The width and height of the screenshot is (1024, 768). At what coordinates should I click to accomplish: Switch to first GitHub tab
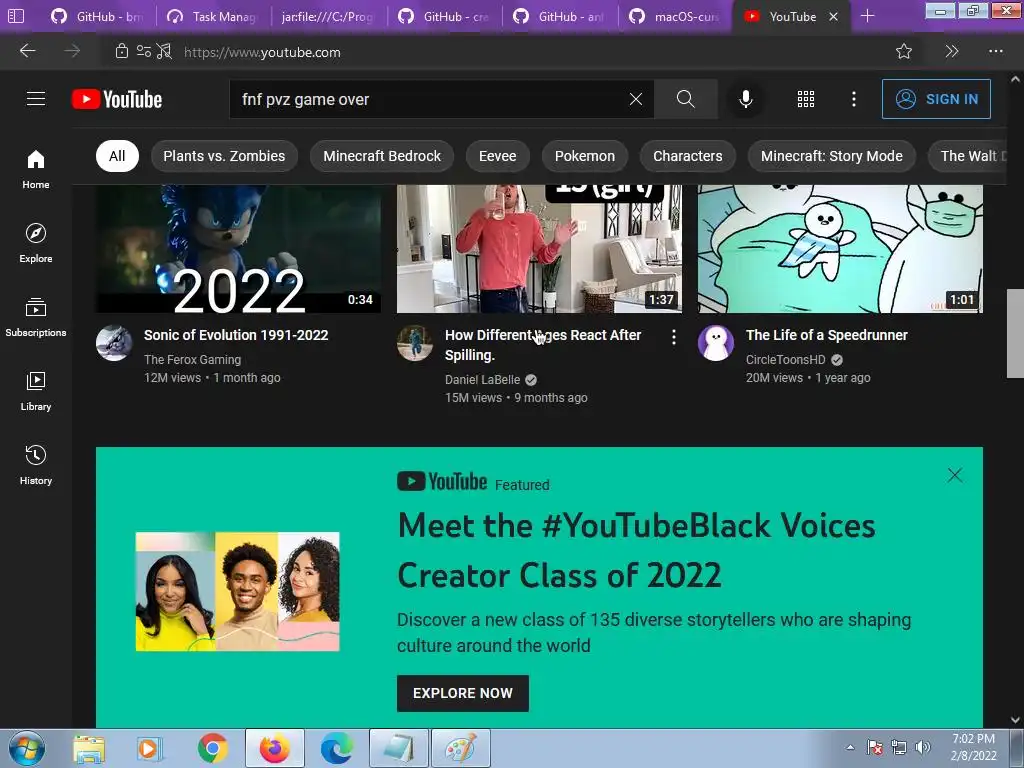click(x=96, y=16)
